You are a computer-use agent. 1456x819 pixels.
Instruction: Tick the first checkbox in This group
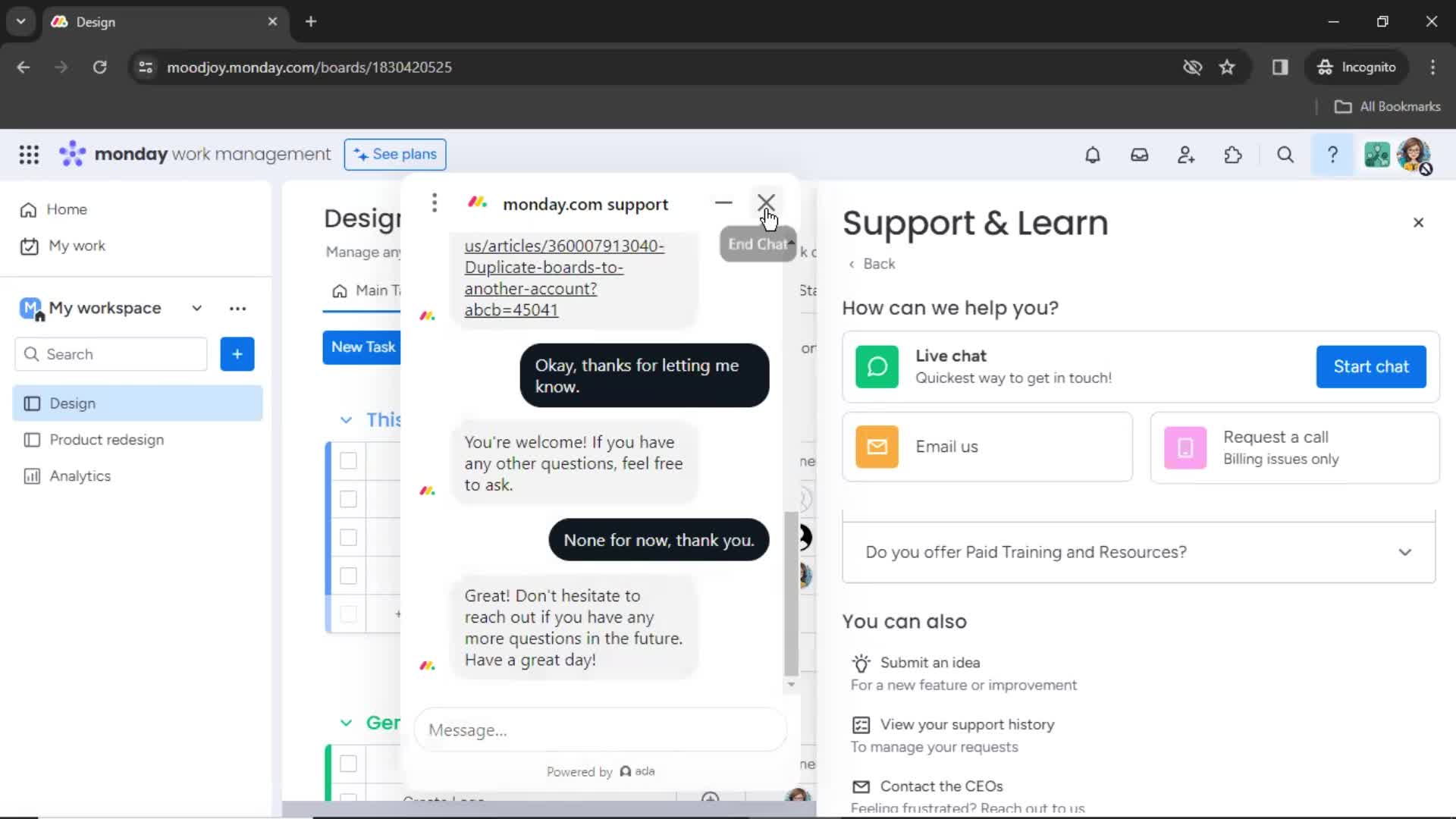coord(348,460)
